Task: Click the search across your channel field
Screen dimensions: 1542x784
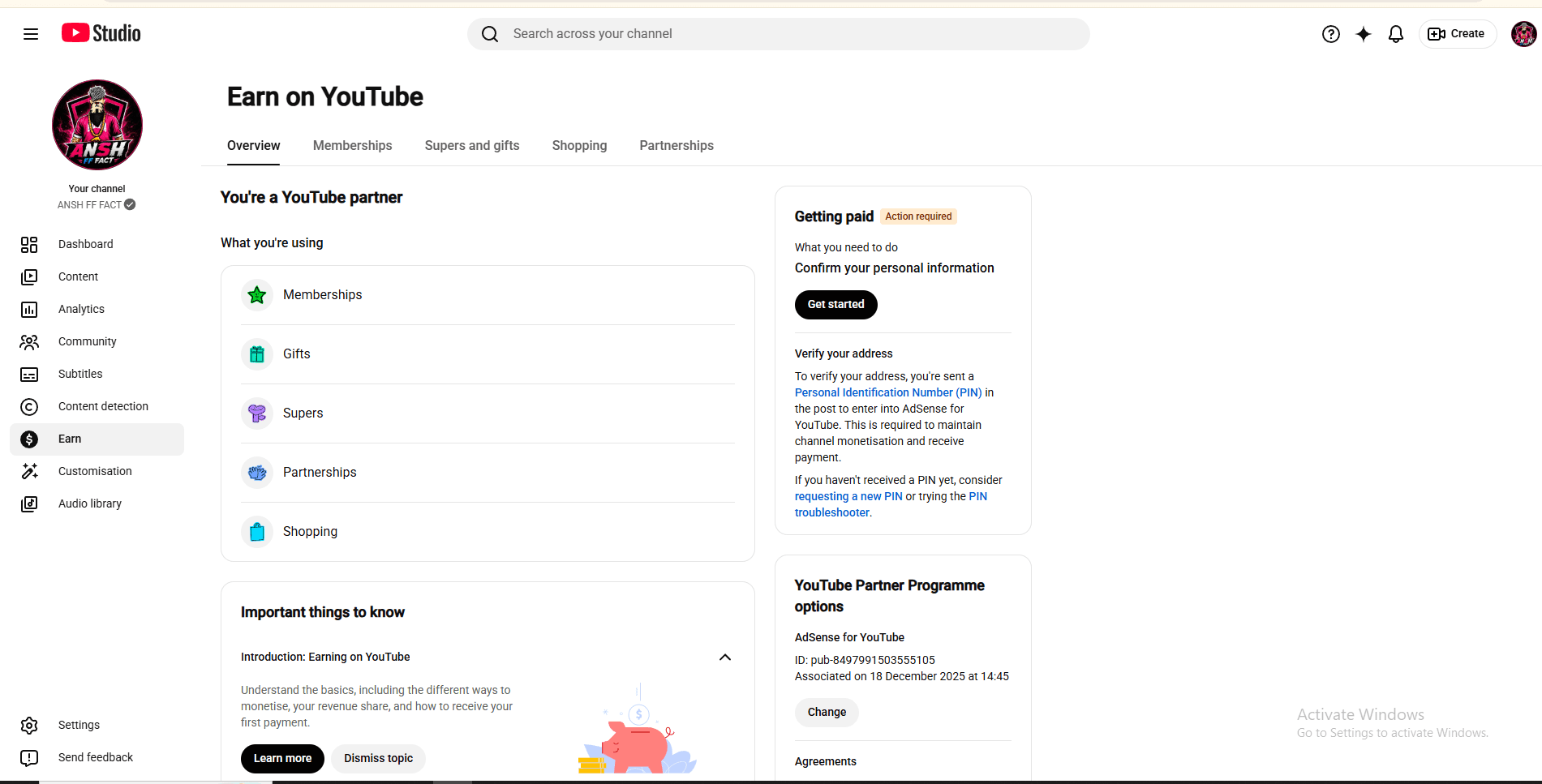Action: tap(778, 34)
